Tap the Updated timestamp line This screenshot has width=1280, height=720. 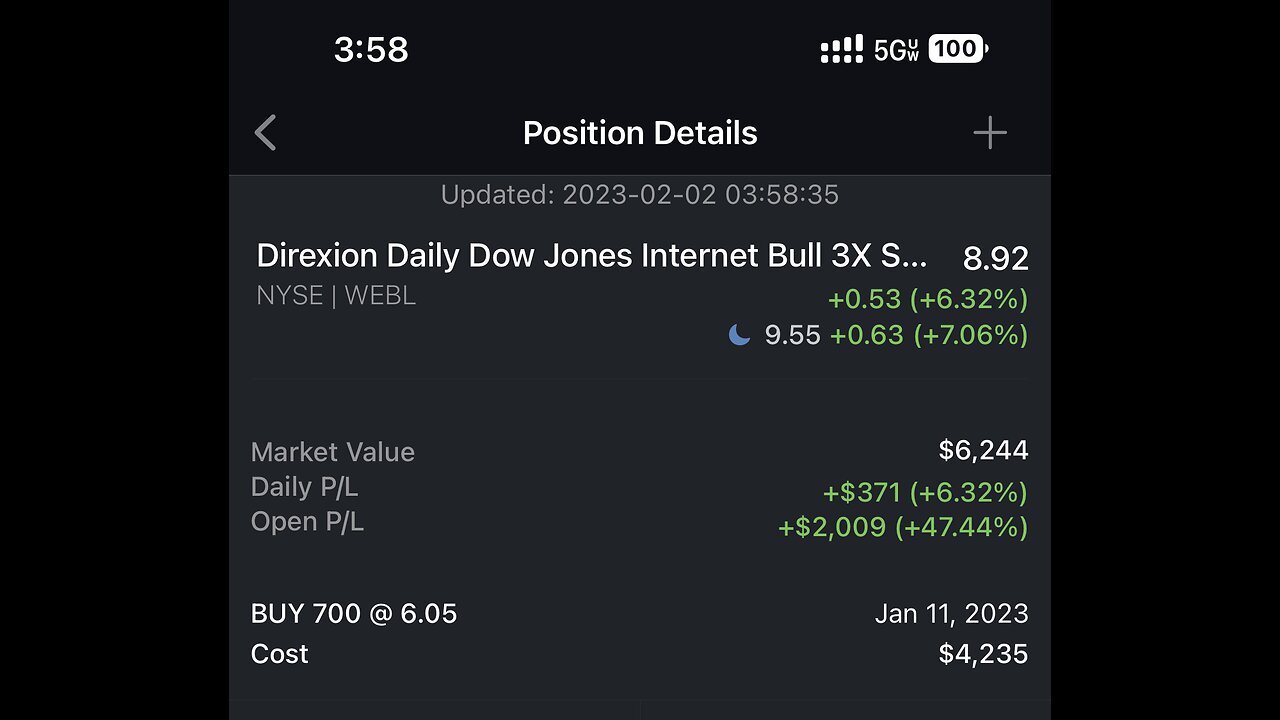point(640,194)
